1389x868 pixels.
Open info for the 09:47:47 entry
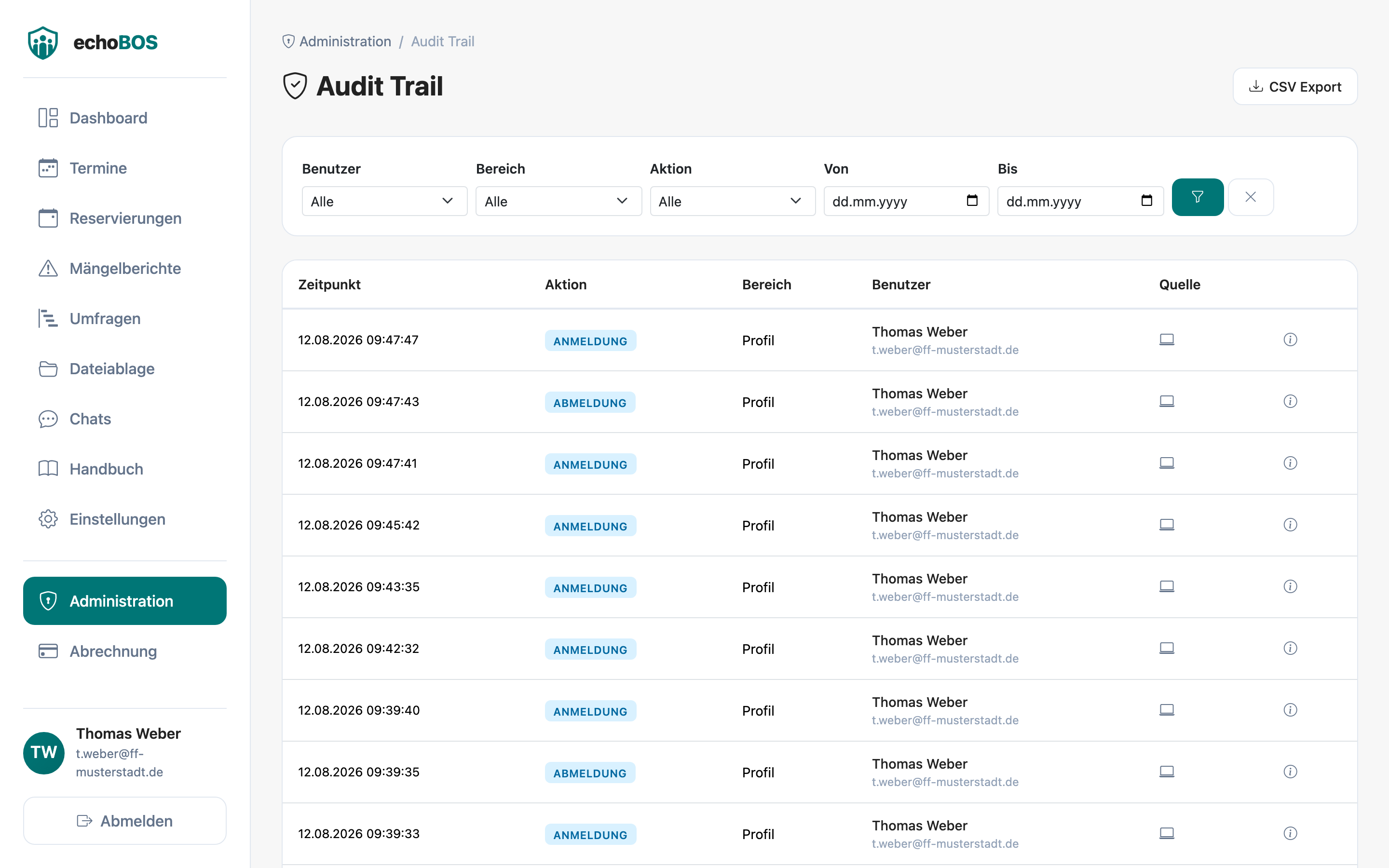[1290, 340]
